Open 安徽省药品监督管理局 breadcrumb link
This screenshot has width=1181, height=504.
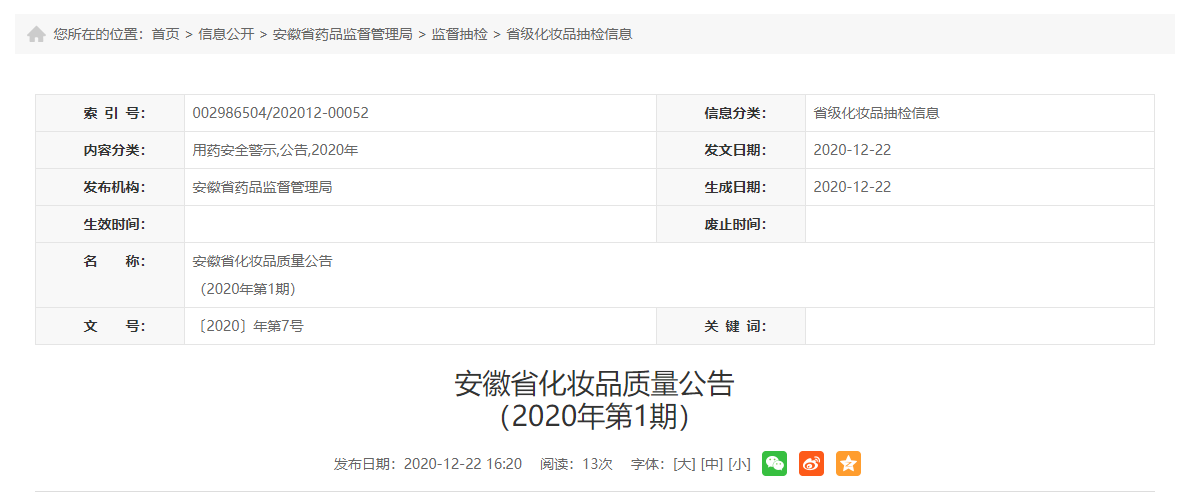342,34
